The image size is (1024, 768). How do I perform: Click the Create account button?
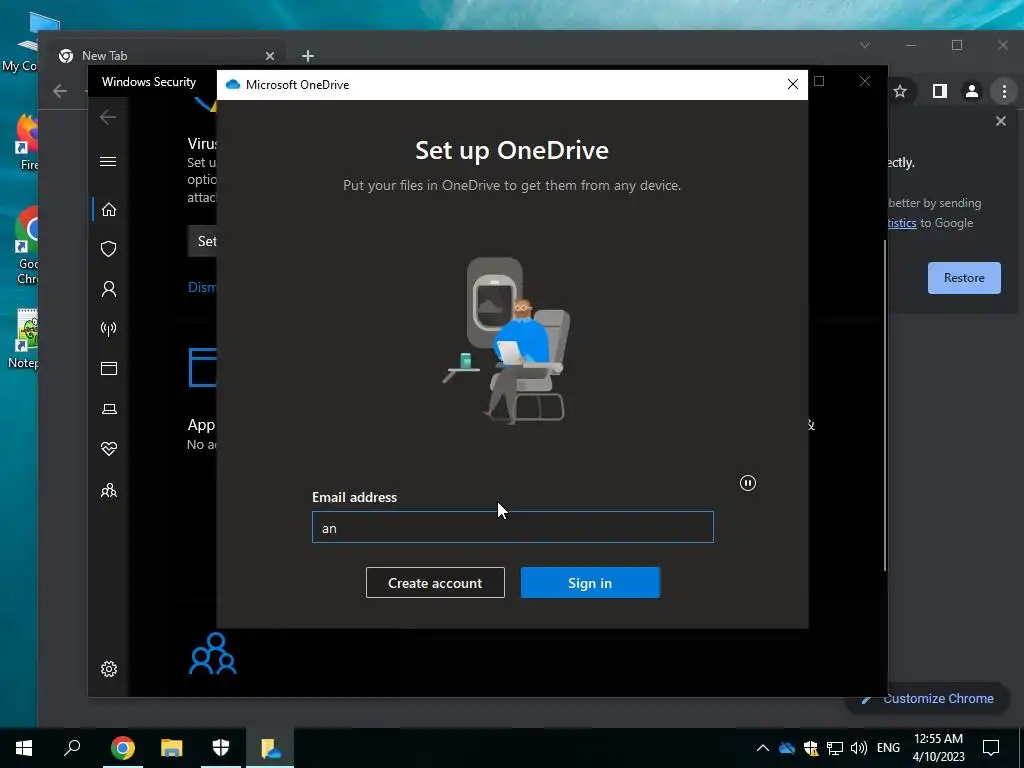pos(435,583)
